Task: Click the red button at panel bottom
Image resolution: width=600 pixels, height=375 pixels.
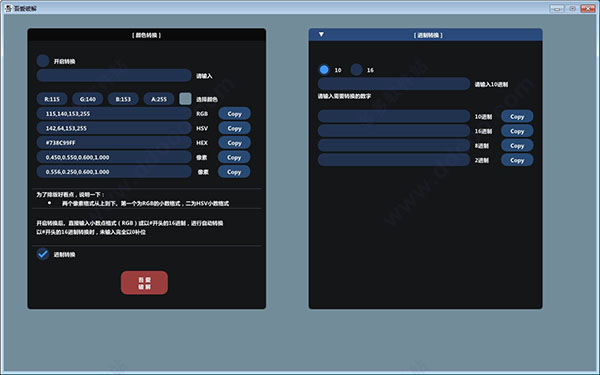Action: pos(144,283)
